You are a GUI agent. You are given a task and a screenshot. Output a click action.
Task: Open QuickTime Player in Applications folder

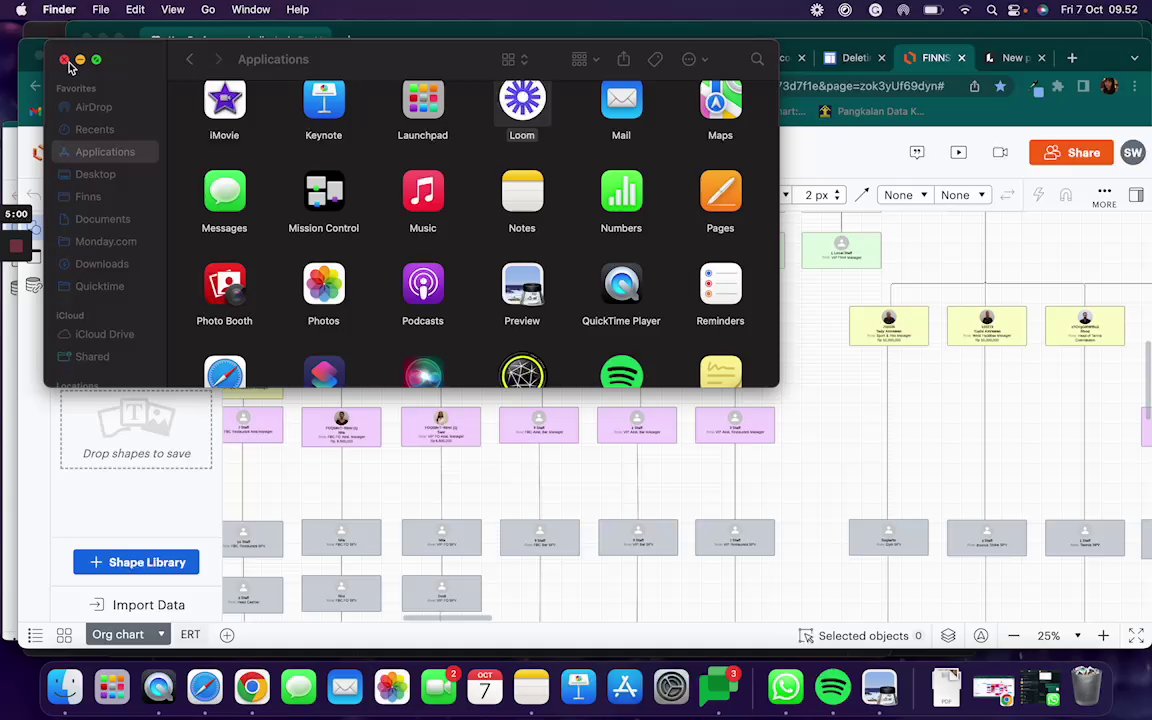coord(621,284)
